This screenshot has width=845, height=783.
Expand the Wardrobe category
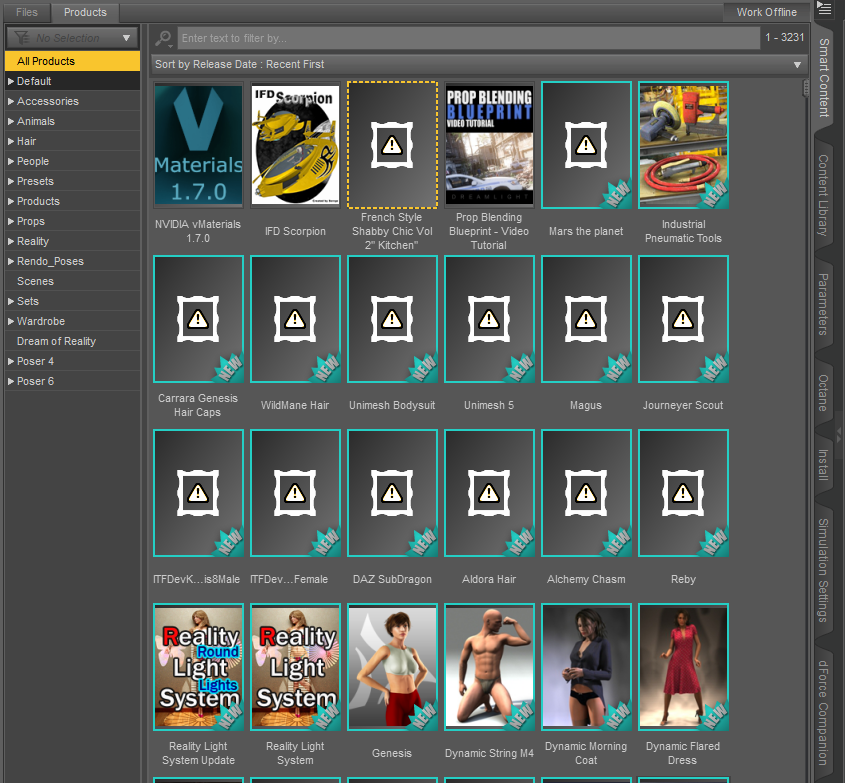coord(11,321)
